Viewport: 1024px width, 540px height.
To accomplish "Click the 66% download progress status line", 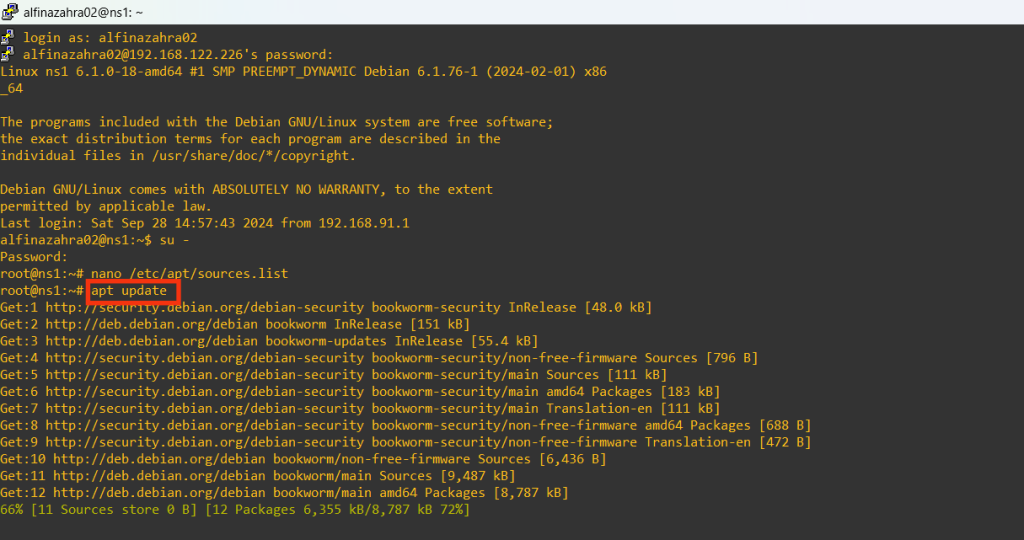I will click(x=235, y=510).
